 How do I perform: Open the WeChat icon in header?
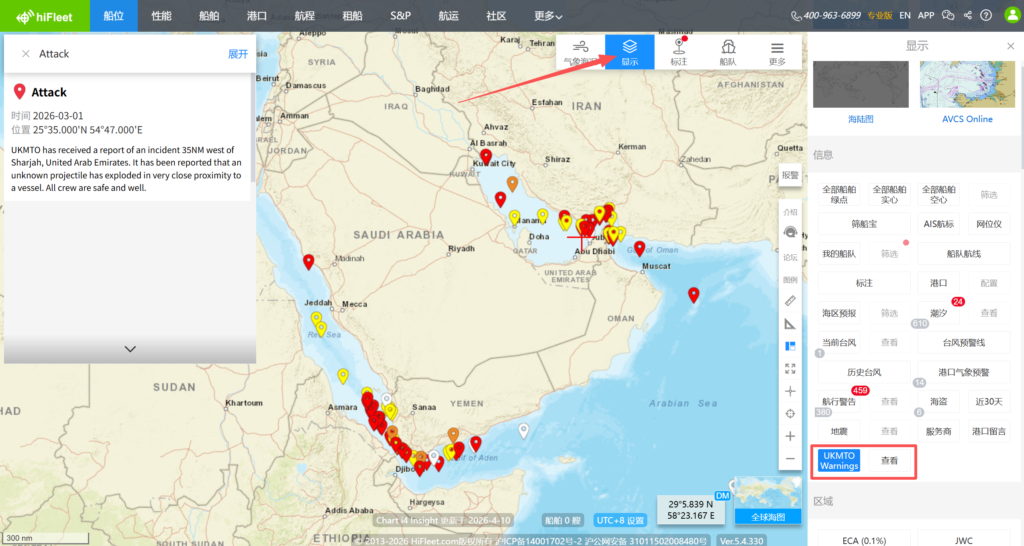(x=949, y=15)
